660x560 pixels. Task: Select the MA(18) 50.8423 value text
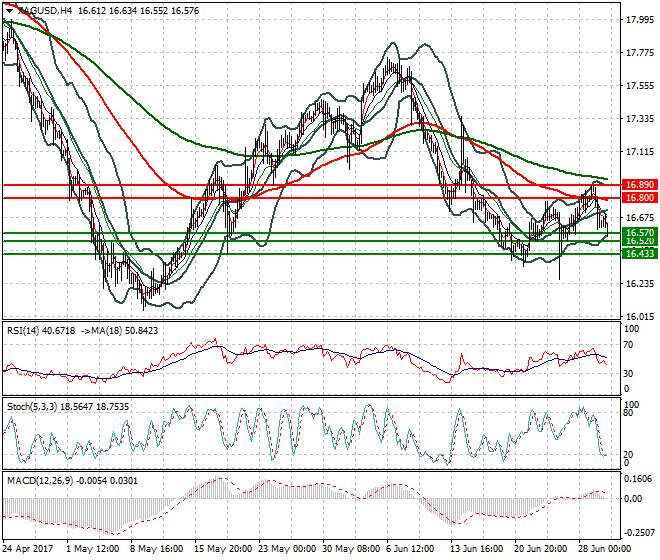pyautogui.click(x=126, y=331)
